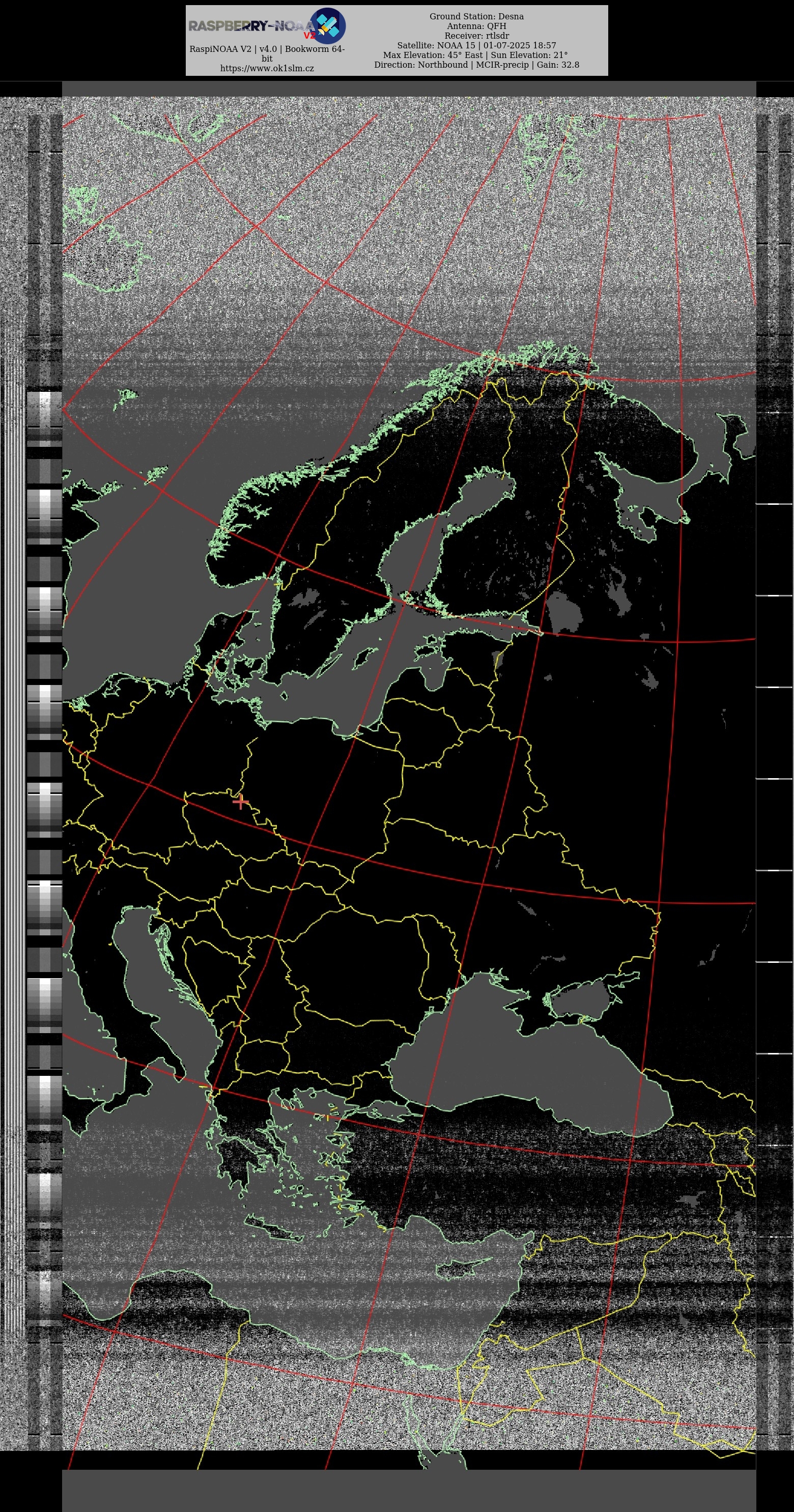Viewport: 794px width, 1512px height.
Task: Select the 'Direction: Northbound' line
Action: click(x=476, y=65)
